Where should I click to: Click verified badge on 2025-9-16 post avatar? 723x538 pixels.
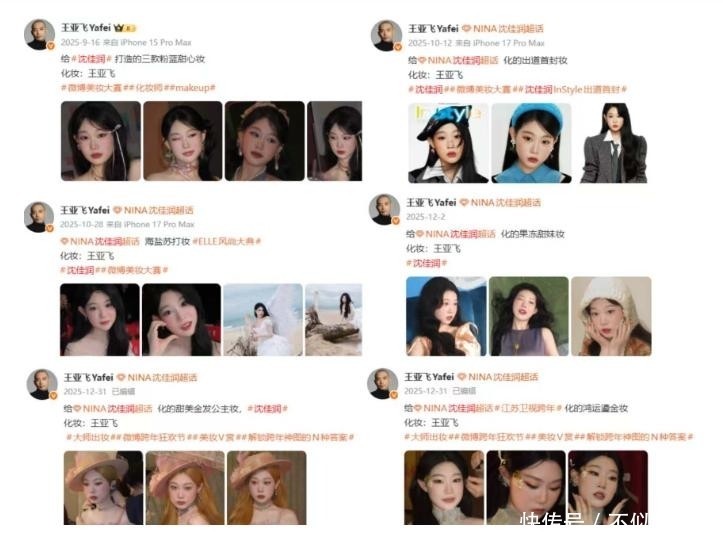click(51, 46)
